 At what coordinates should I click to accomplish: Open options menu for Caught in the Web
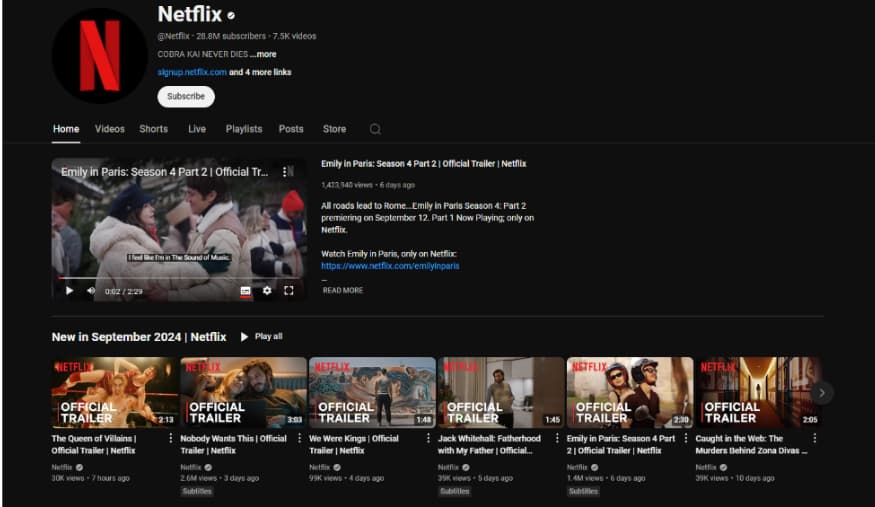[815, 438]
